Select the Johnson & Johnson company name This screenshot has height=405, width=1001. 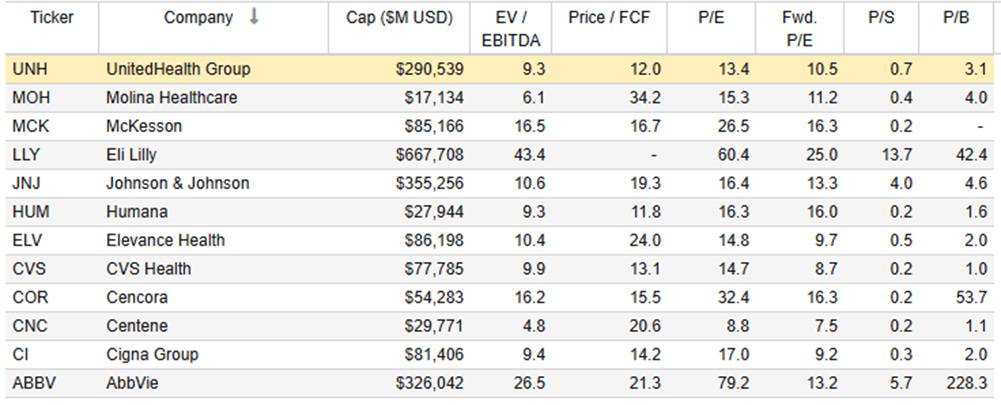[177, 183]
